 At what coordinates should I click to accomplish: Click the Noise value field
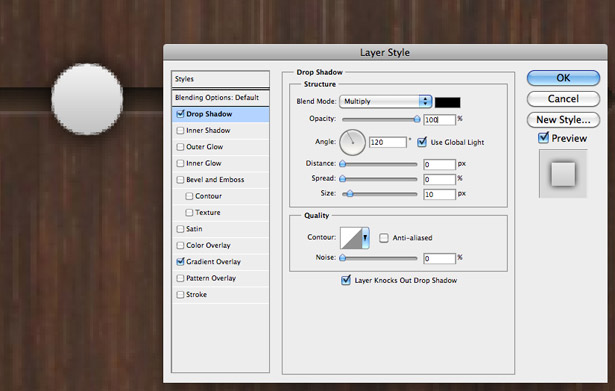(439, 258)
